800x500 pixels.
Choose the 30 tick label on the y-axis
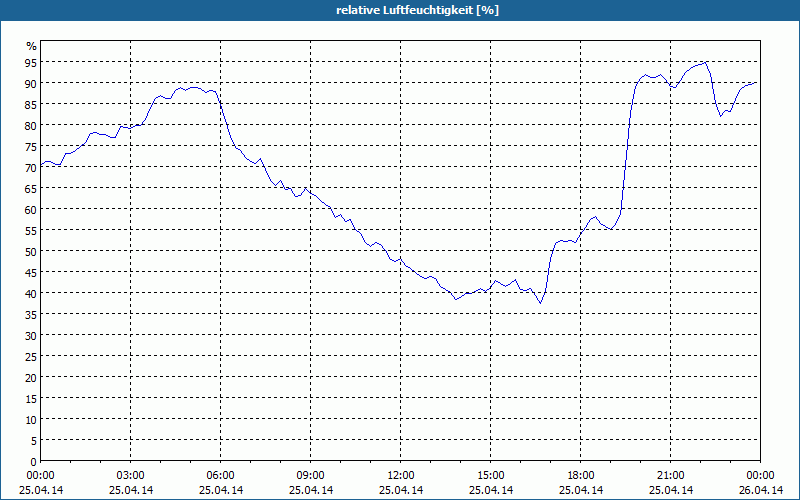point(32,335)
